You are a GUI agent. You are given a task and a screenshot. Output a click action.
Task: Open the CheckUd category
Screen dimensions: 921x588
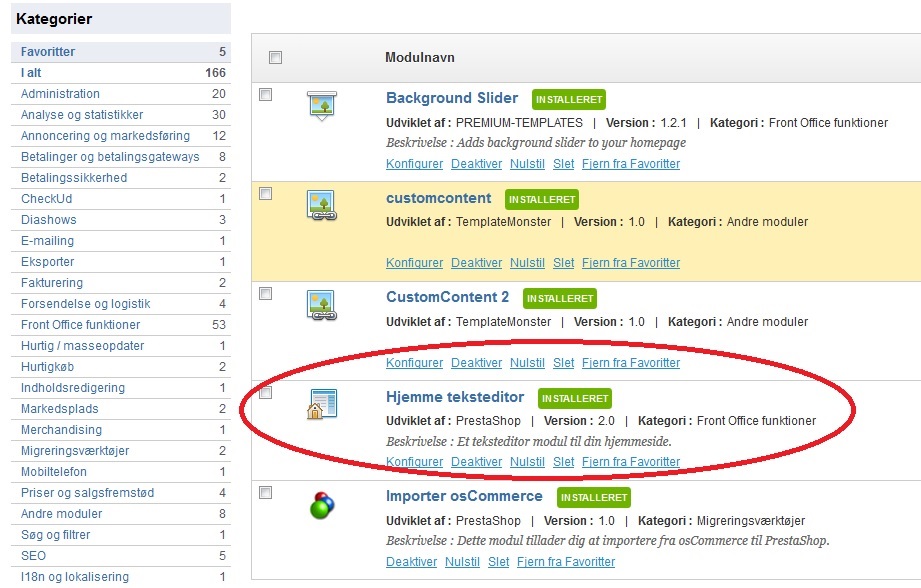121,199
